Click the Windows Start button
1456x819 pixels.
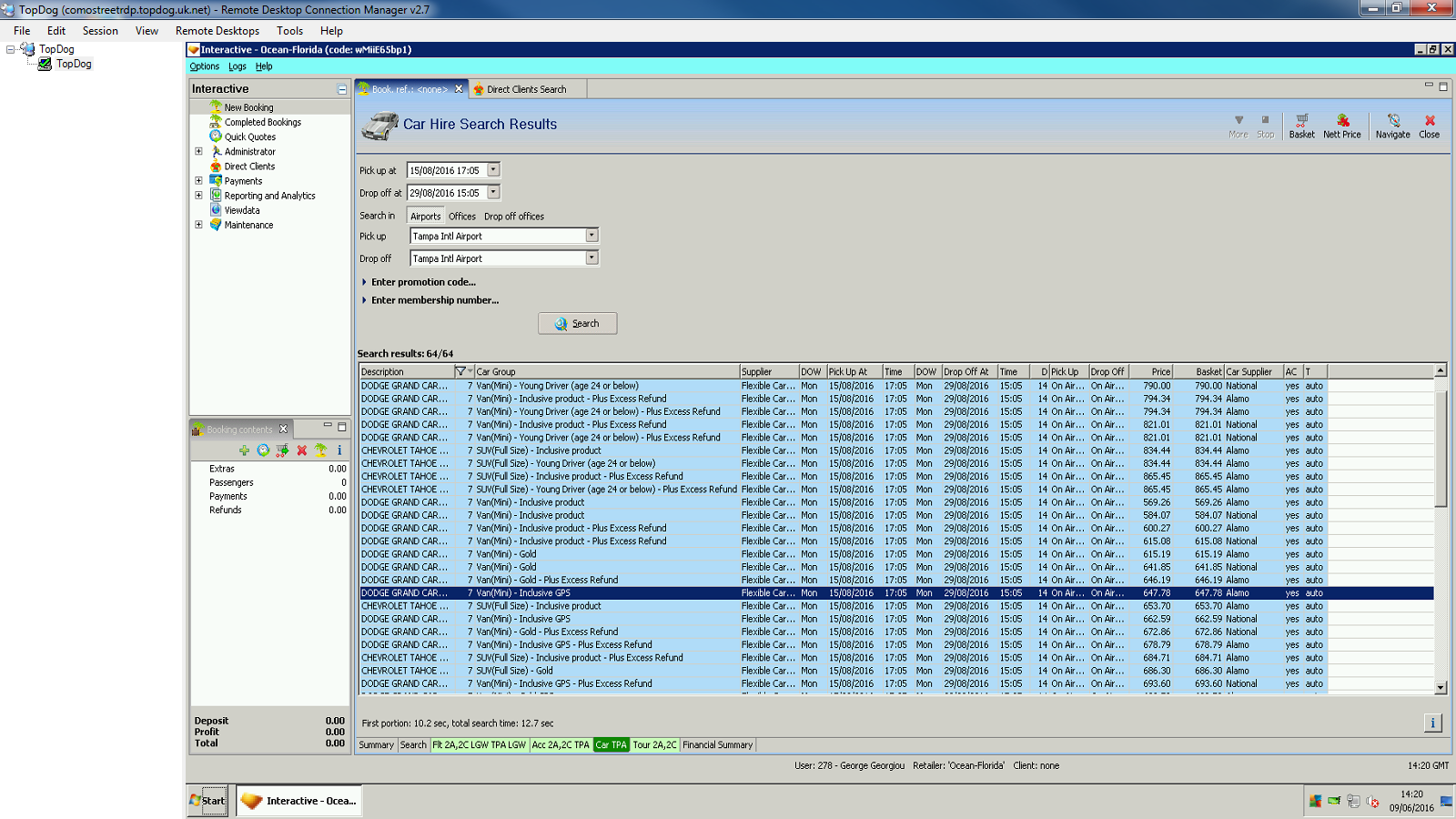(208, 801)
